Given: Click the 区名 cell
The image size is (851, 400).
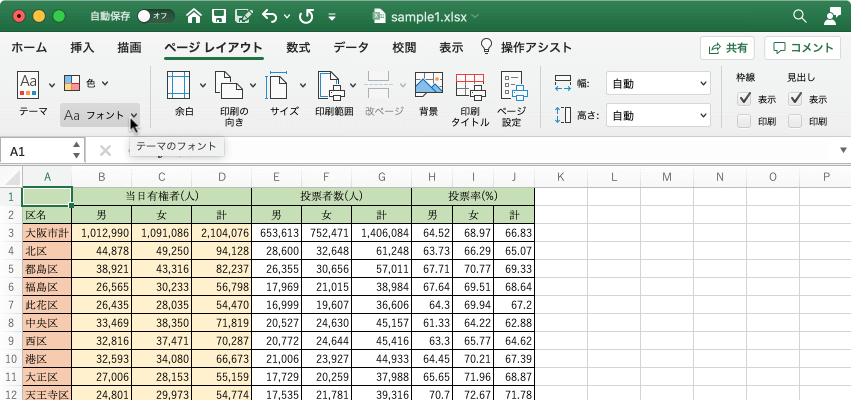Looking at the screenshot, I should 47,215.
